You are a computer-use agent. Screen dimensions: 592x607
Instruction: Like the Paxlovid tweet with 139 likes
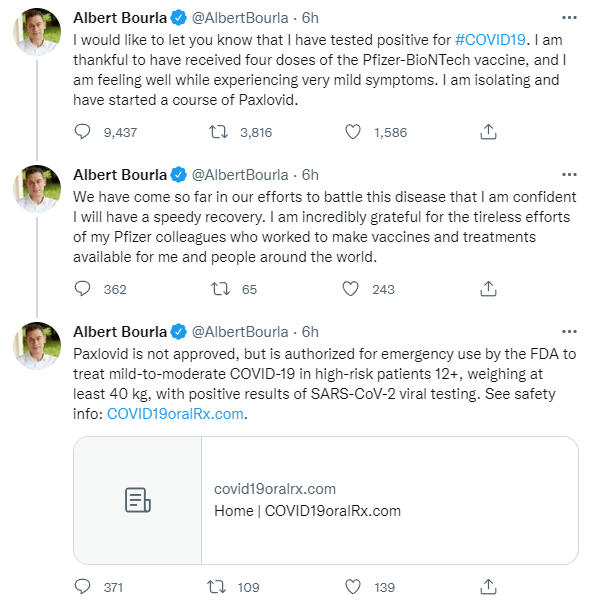point(353,587)
